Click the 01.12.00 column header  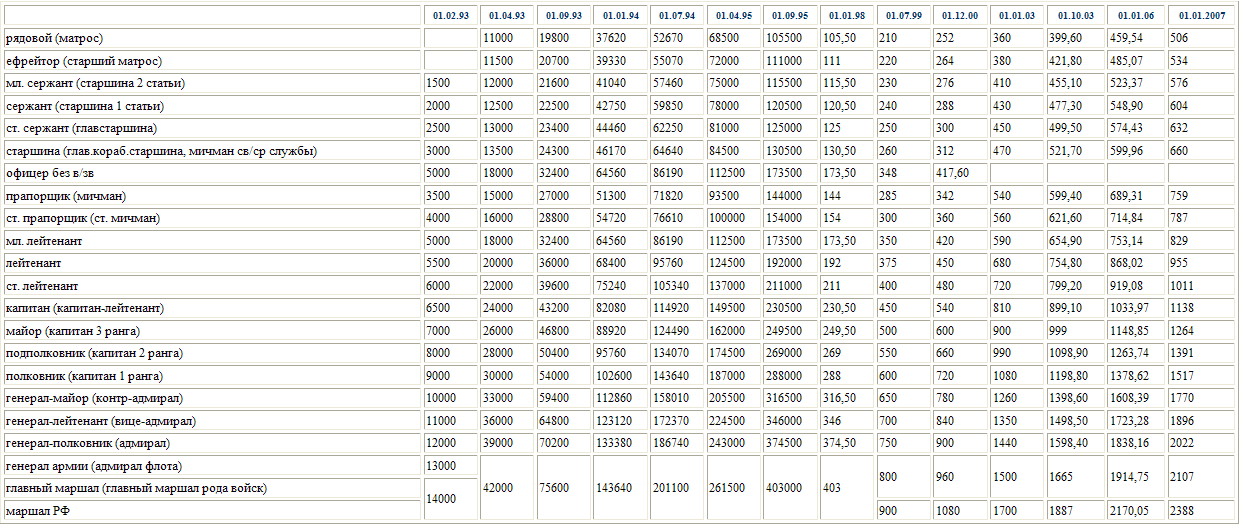pyautogui.click(x=960, y=16)
